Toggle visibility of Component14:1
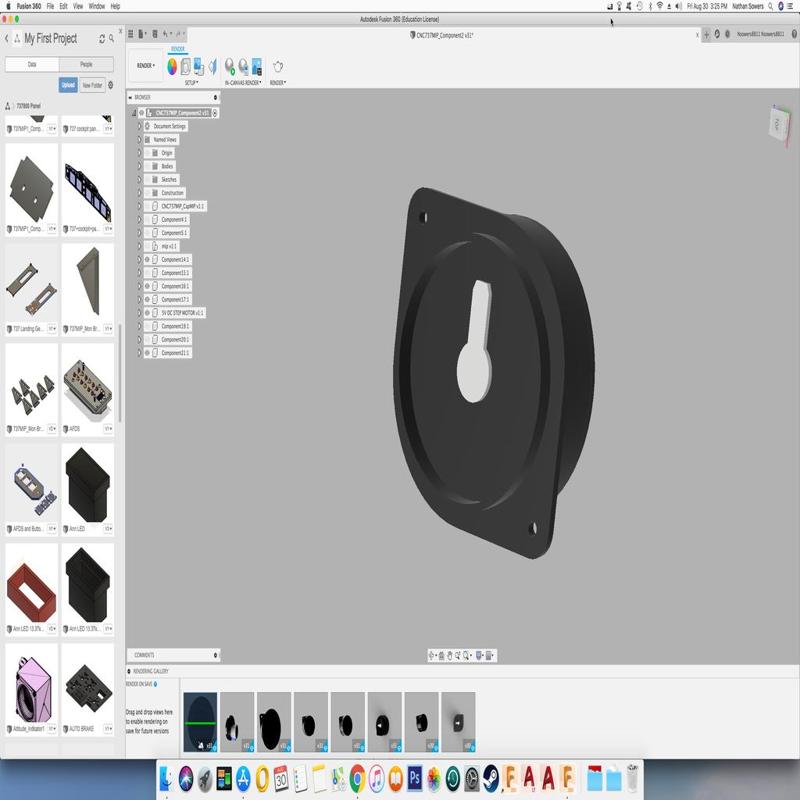Screen dimensions: 800x800 (x=147, y=260)
